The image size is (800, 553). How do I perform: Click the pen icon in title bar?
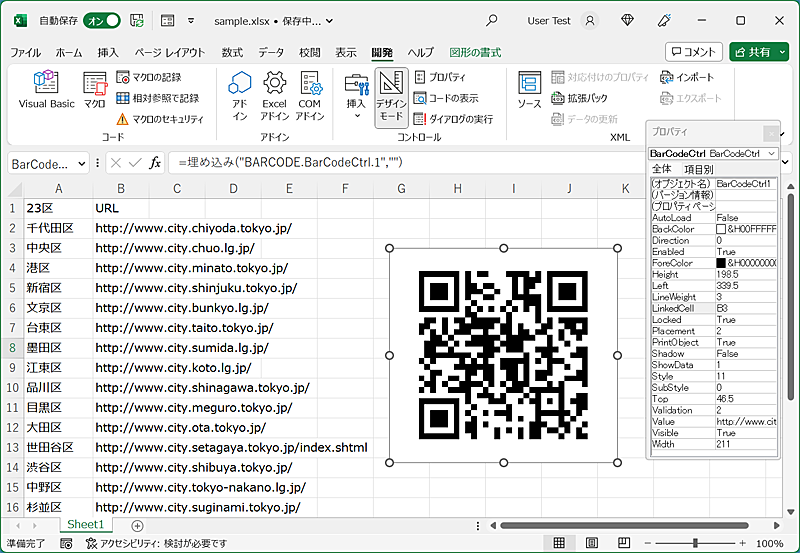664,20
